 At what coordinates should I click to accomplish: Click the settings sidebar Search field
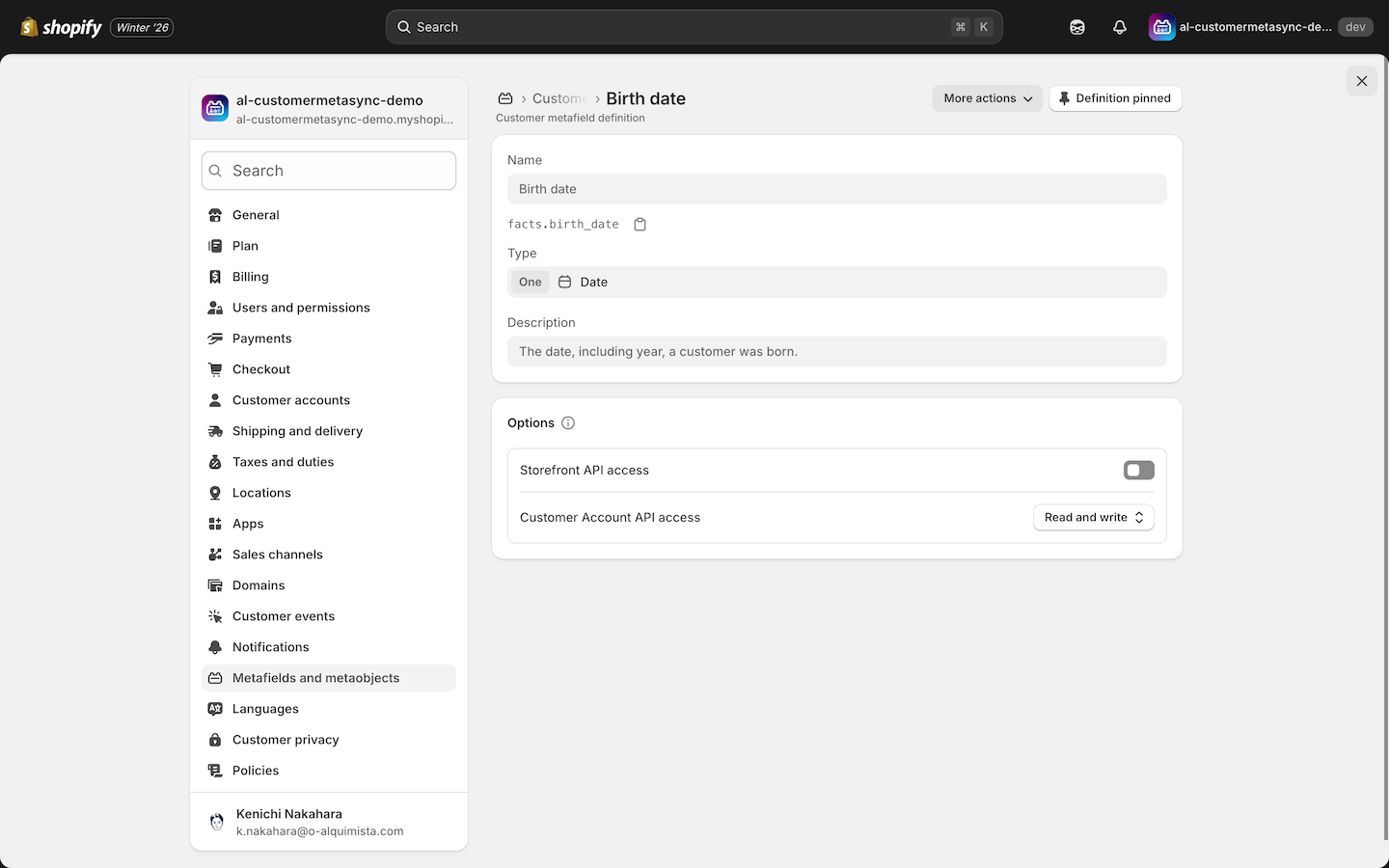coord(329,171)
